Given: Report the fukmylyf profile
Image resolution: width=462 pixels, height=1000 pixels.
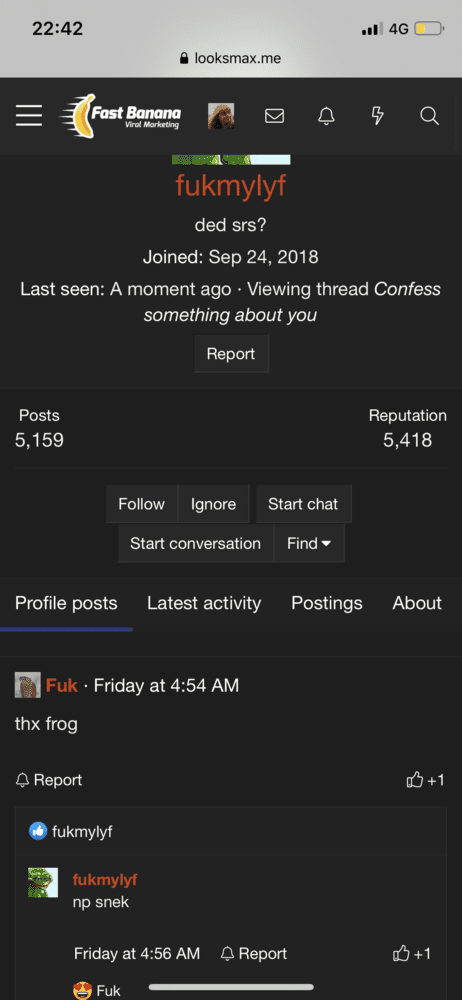Looking at the screenshot, I should point(231,354).
